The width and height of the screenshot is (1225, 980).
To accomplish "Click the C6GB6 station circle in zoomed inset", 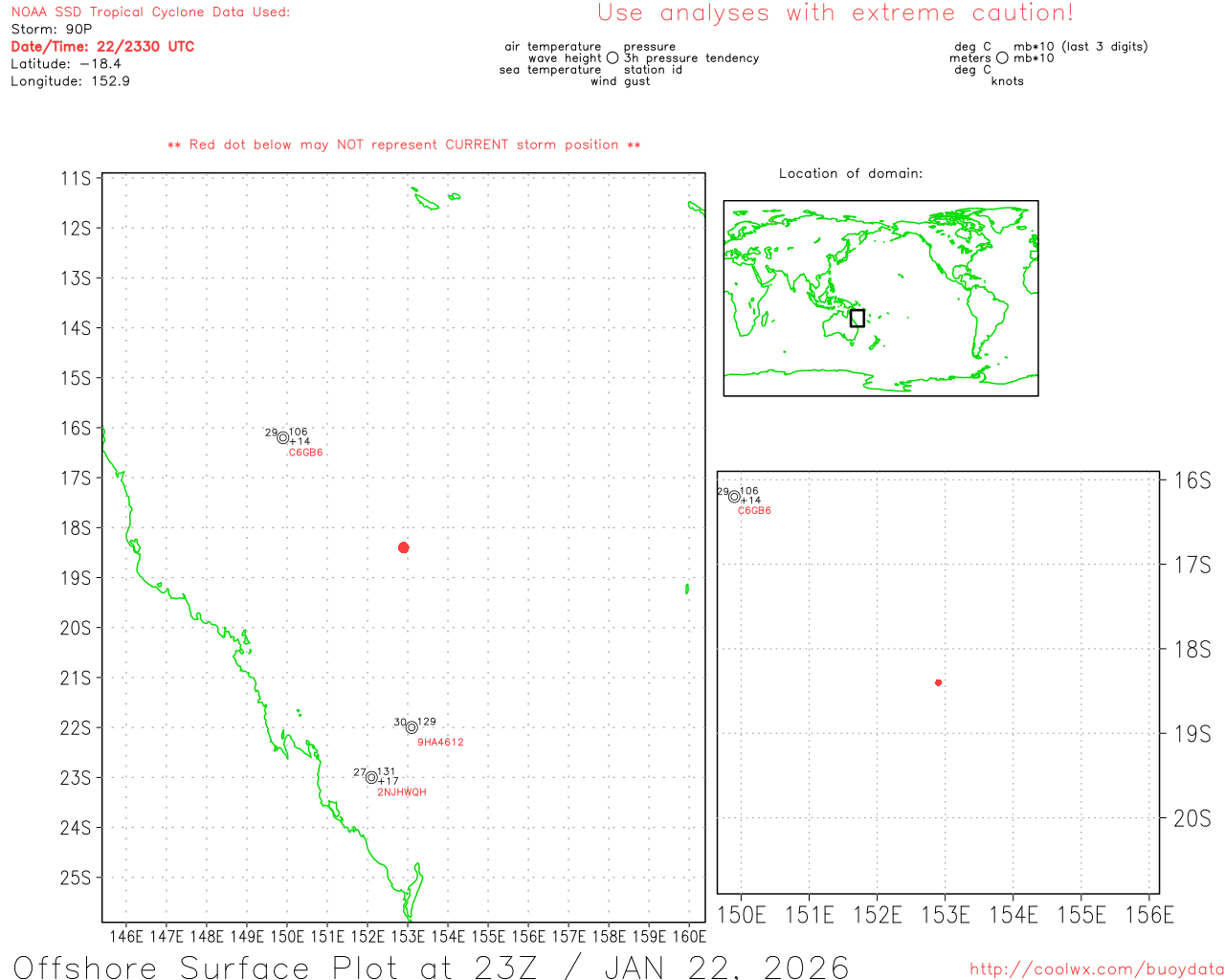I will click(x=734, y=496).
